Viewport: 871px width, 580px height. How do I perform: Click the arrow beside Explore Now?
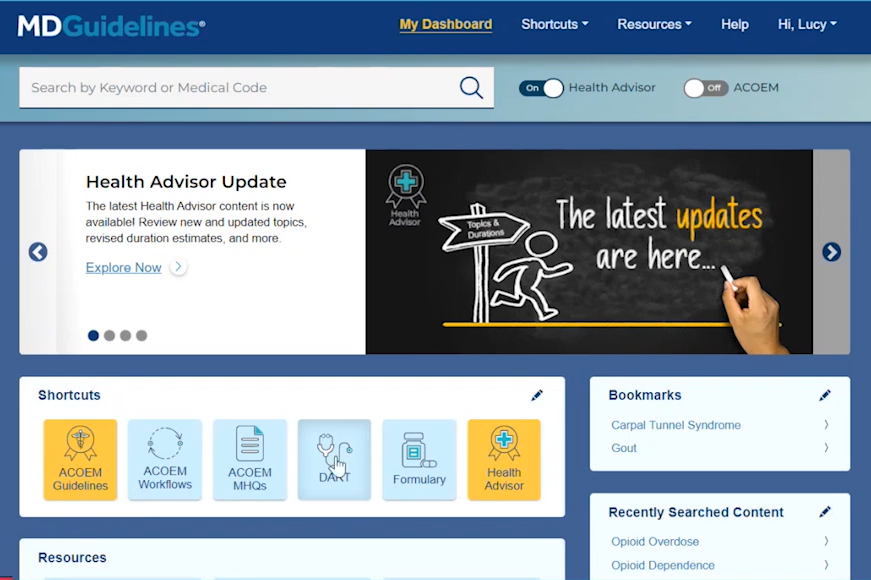[x=178, y=267]
